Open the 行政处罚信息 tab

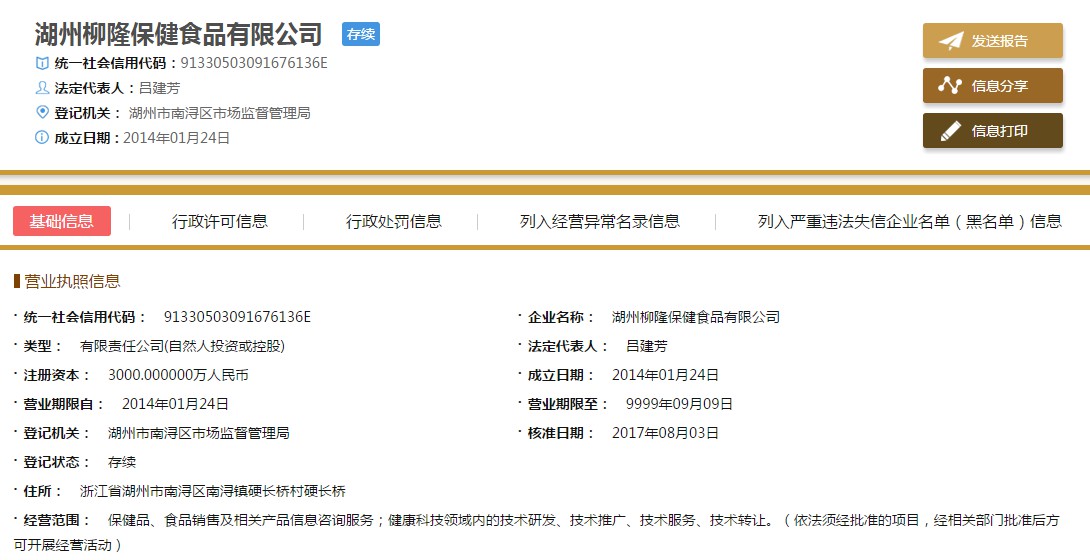394,222
